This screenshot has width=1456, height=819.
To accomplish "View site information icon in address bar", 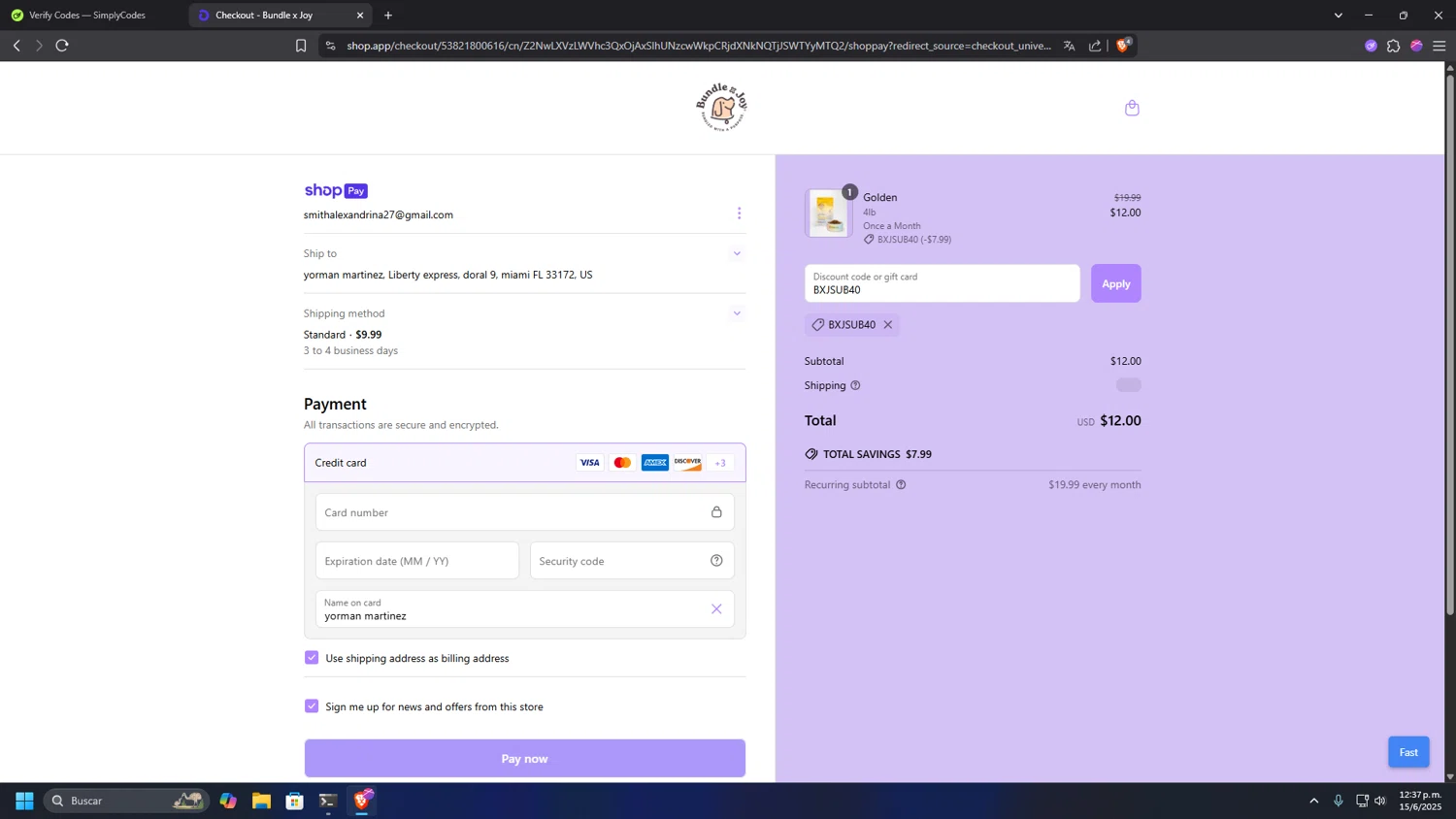I will (331, 46).
